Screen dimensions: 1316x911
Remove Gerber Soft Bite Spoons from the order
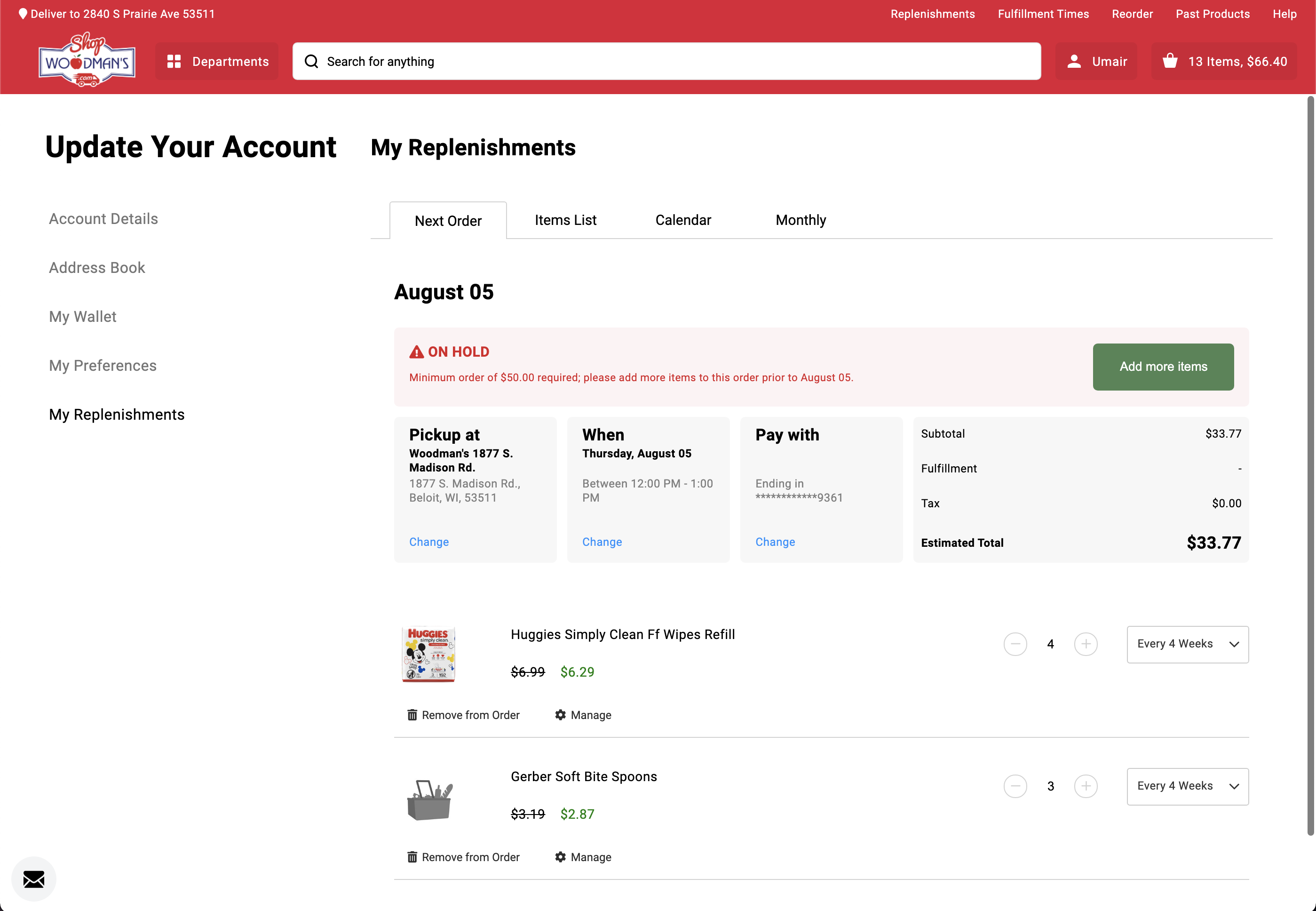pyautogui.click(x=464, y=857)
